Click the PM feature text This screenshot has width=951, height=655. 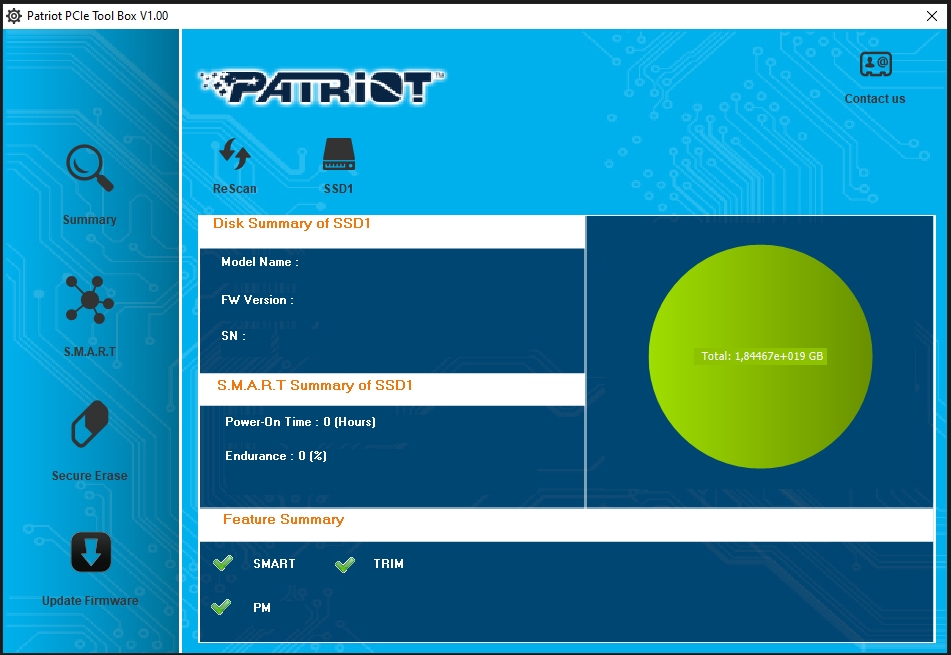[x=262, y=608]
